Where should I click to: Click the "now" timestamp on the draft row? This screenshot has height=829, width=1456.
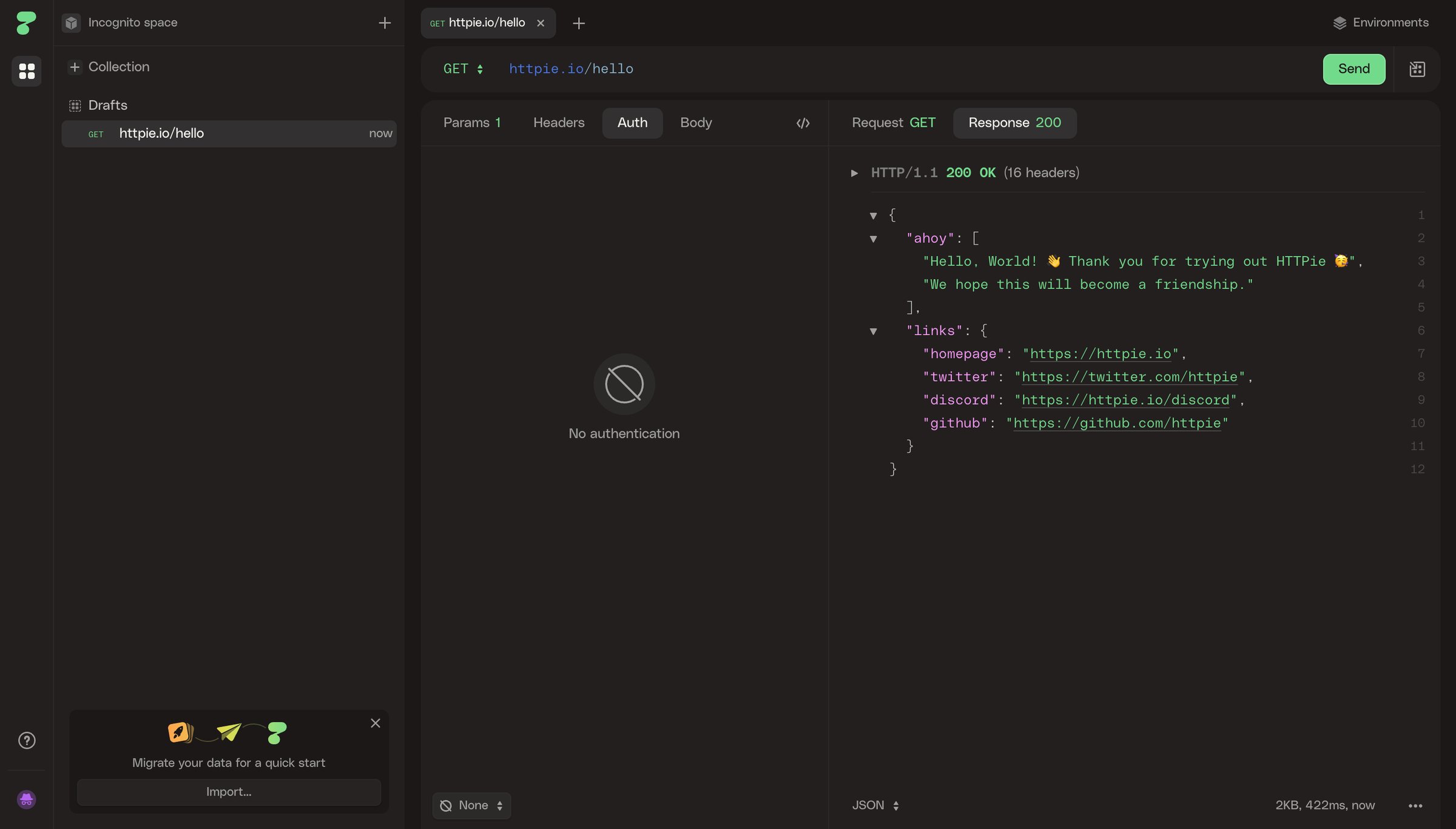point(380,134)
